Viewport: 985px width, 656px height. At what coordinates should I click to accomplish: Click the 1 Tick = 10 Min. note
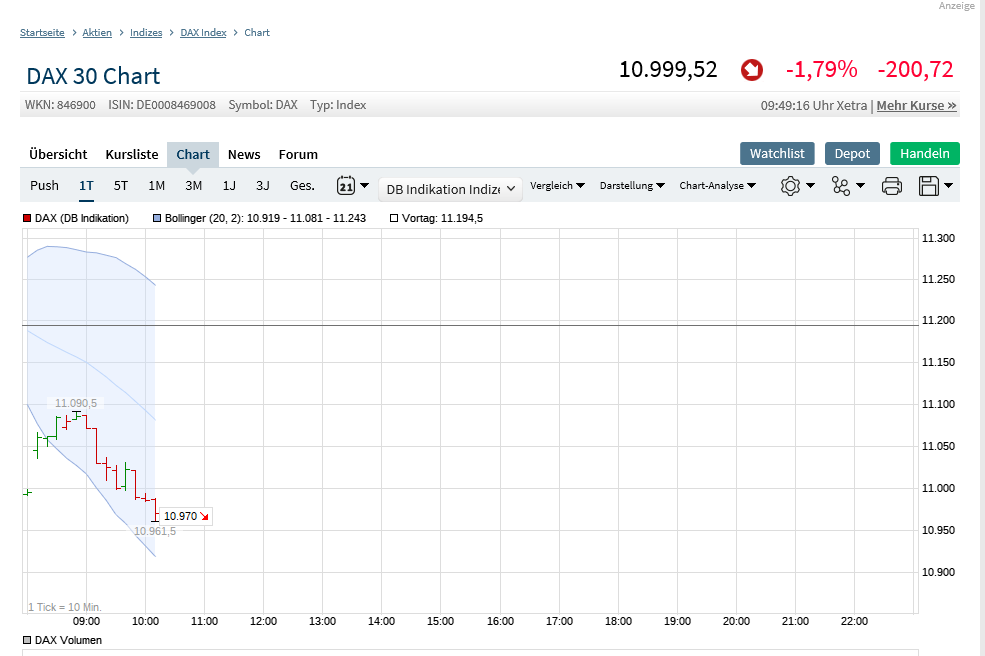[x=65, y=607]
